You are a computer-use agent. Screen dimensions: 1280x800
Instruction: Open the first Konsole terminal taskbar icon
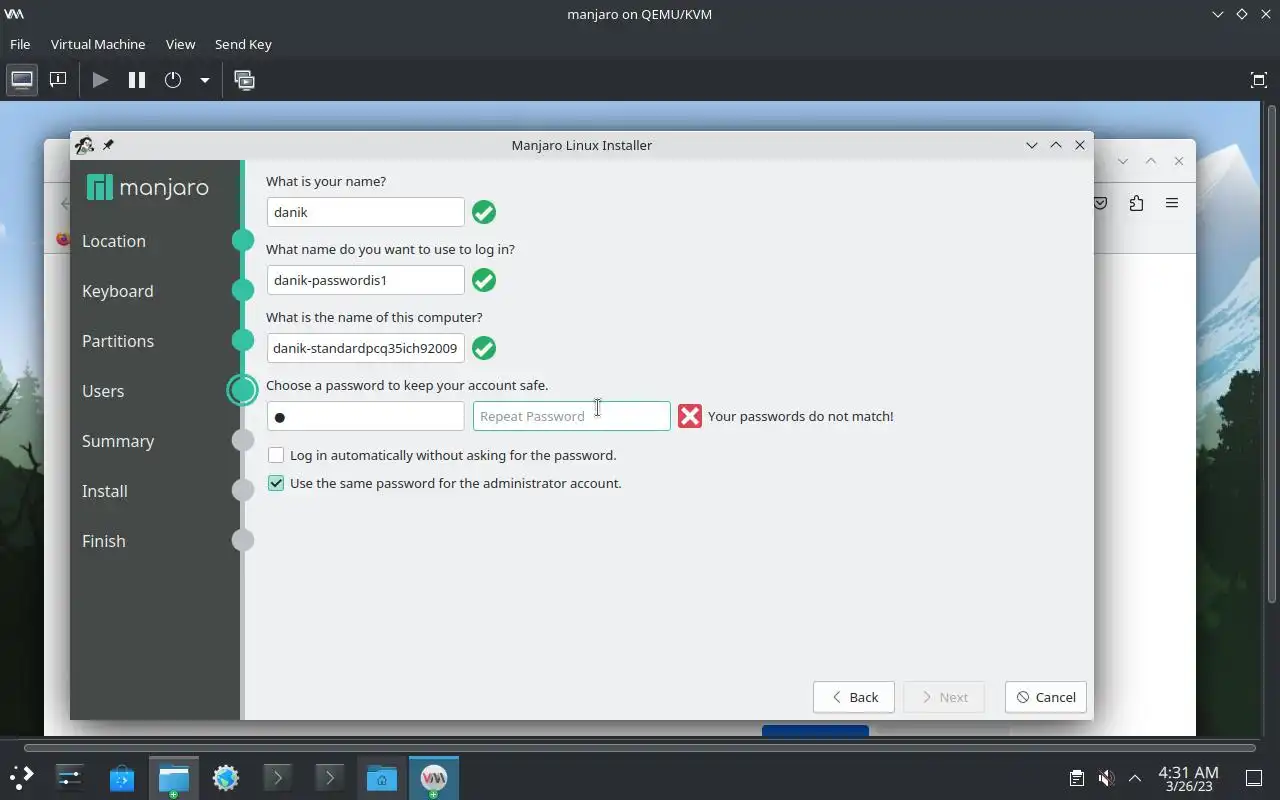click(277, 777)
